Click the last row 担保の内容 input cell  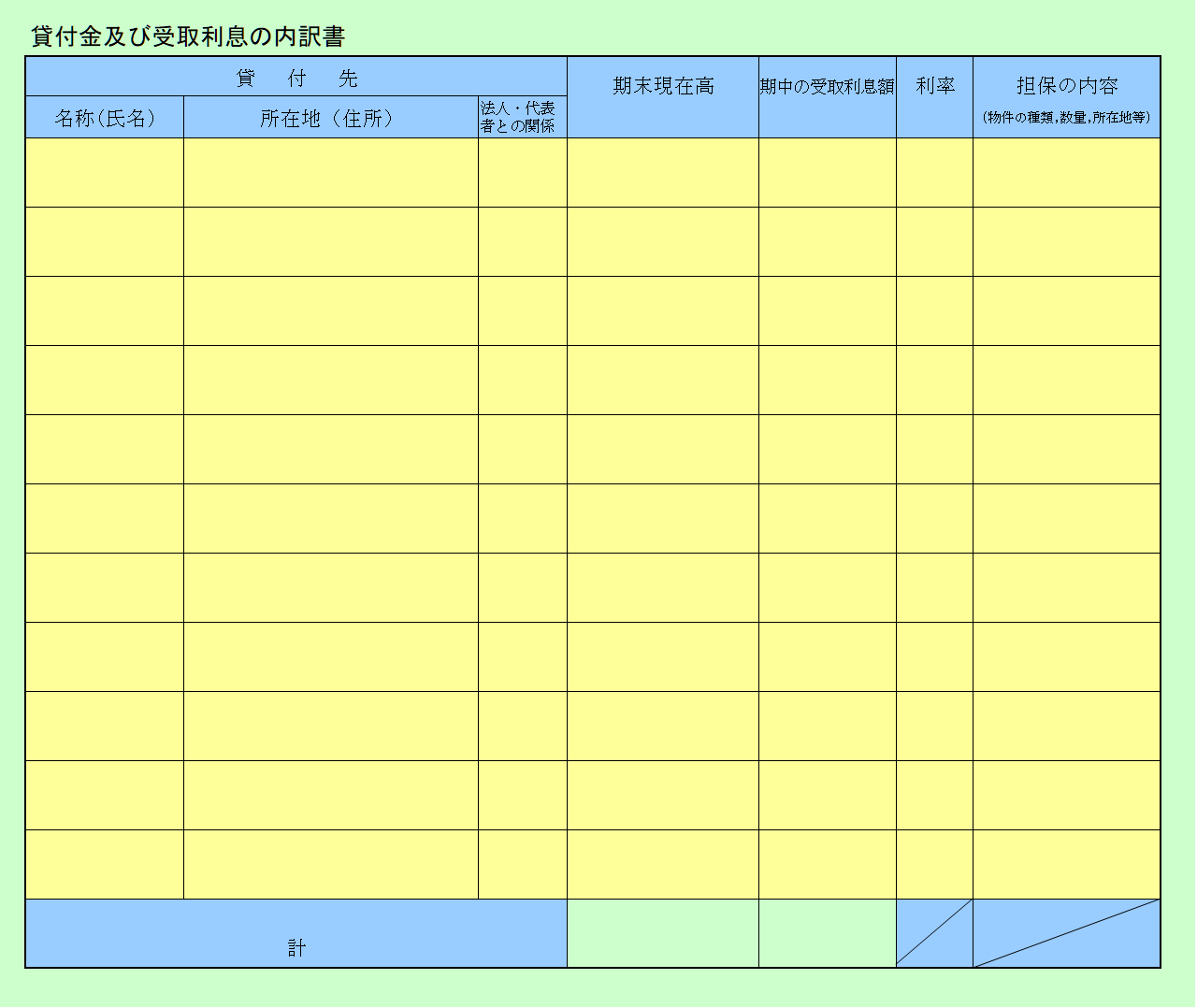[1066, 865]
